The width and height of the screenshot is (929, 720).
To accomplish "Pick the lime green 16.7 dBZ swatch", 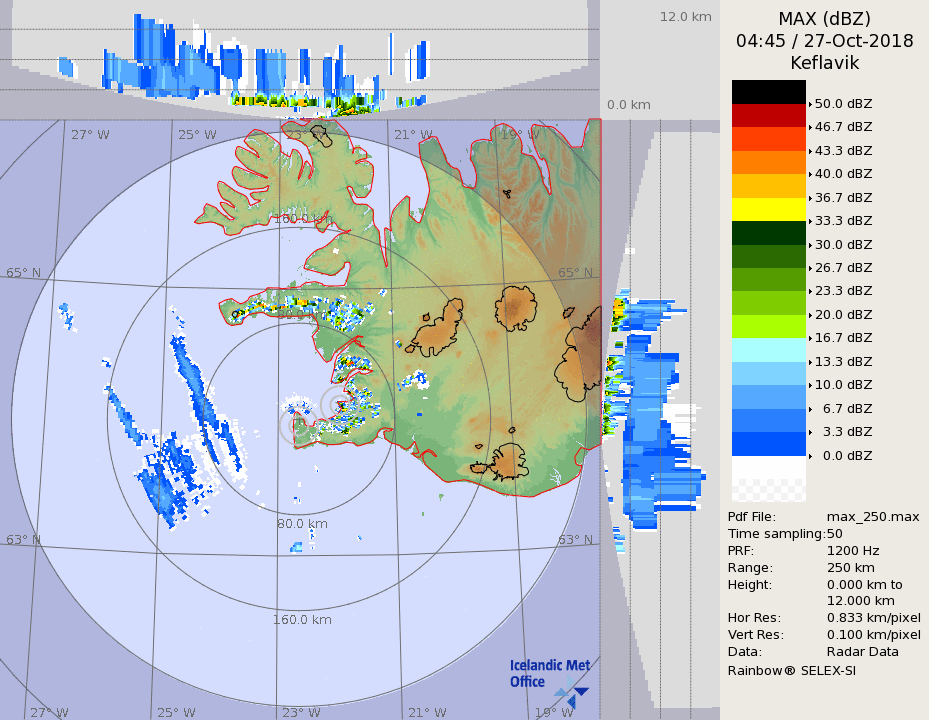I will (768, 326).
